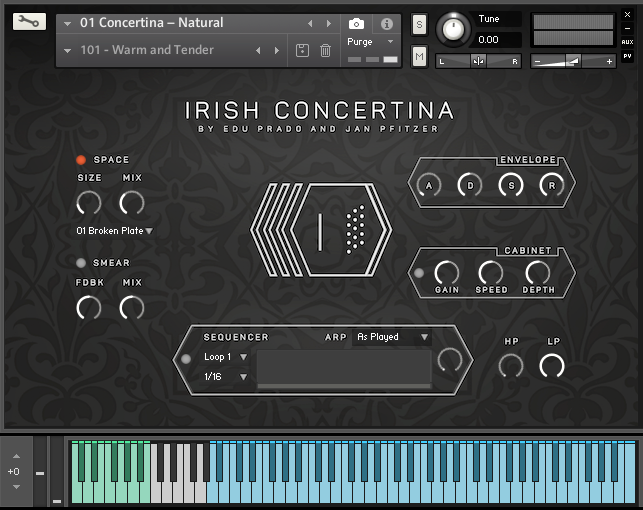Open the 01 Broken Plate dropdown
The image size is (643, 510).
click(114, 231)
